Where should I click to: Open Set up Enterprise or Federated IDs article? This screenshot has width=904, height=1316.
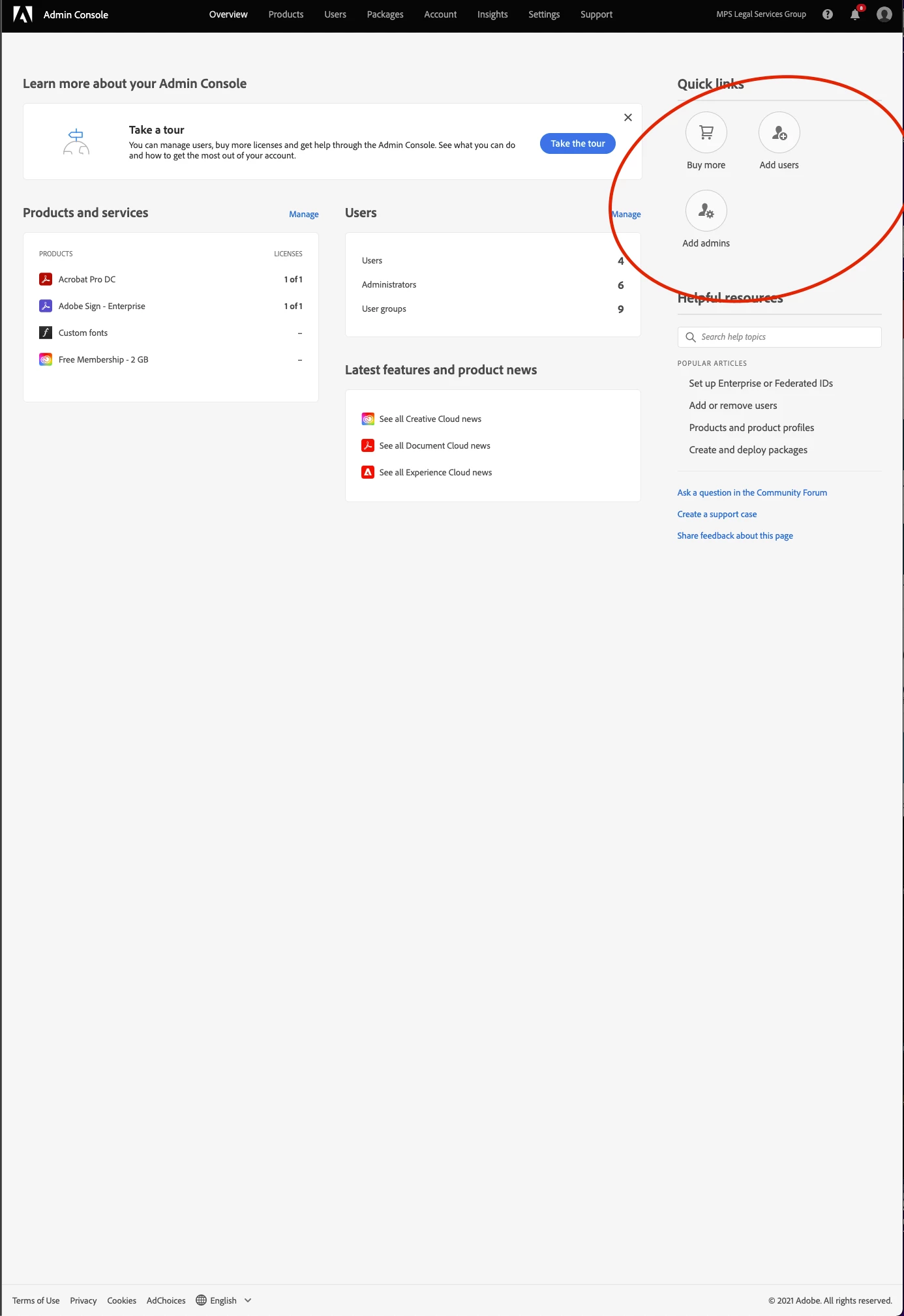point(761,383)
